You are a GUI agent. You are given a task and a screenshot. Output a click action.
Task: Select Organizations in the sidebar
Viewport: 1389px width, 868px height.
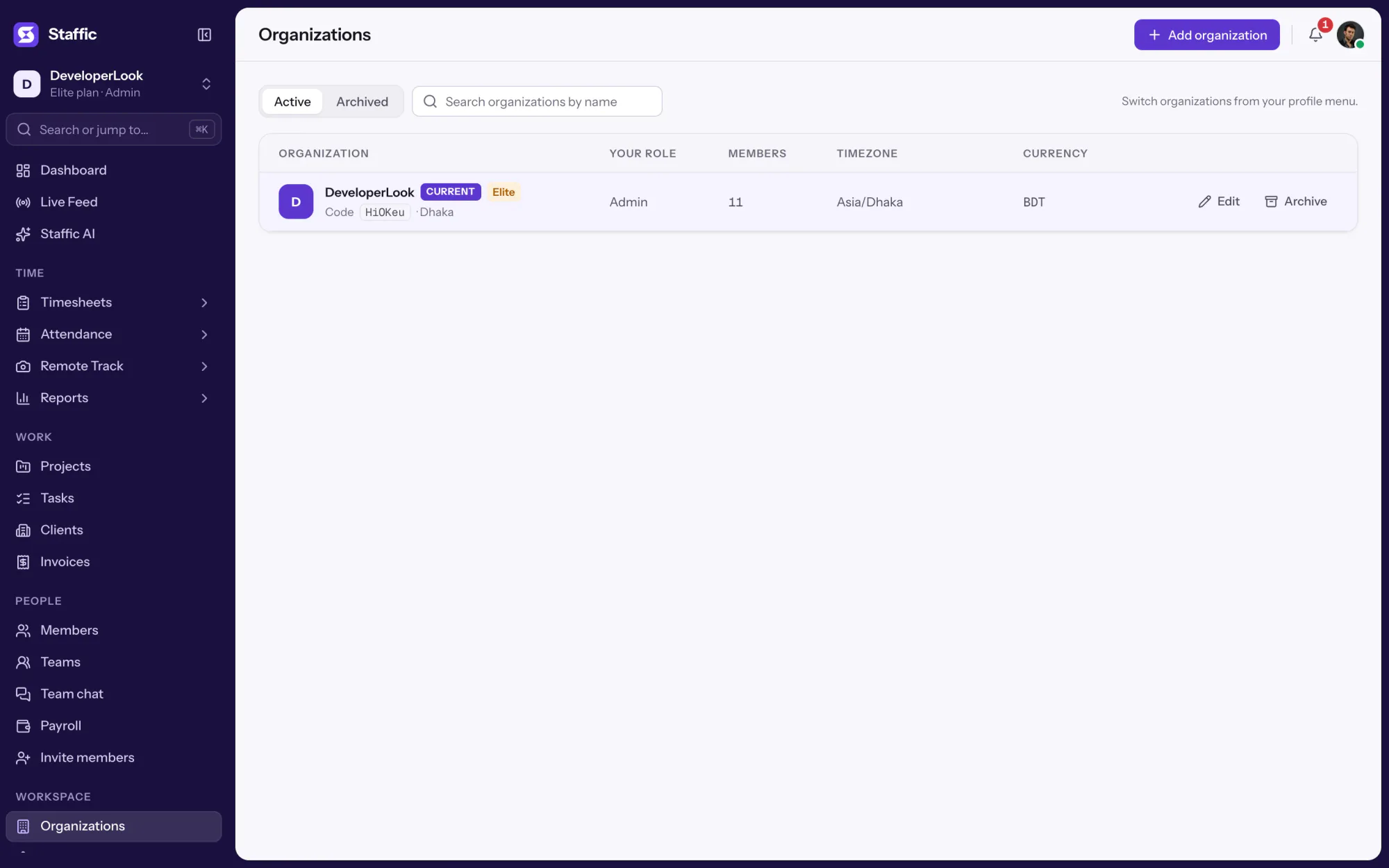tap(113, 826)
